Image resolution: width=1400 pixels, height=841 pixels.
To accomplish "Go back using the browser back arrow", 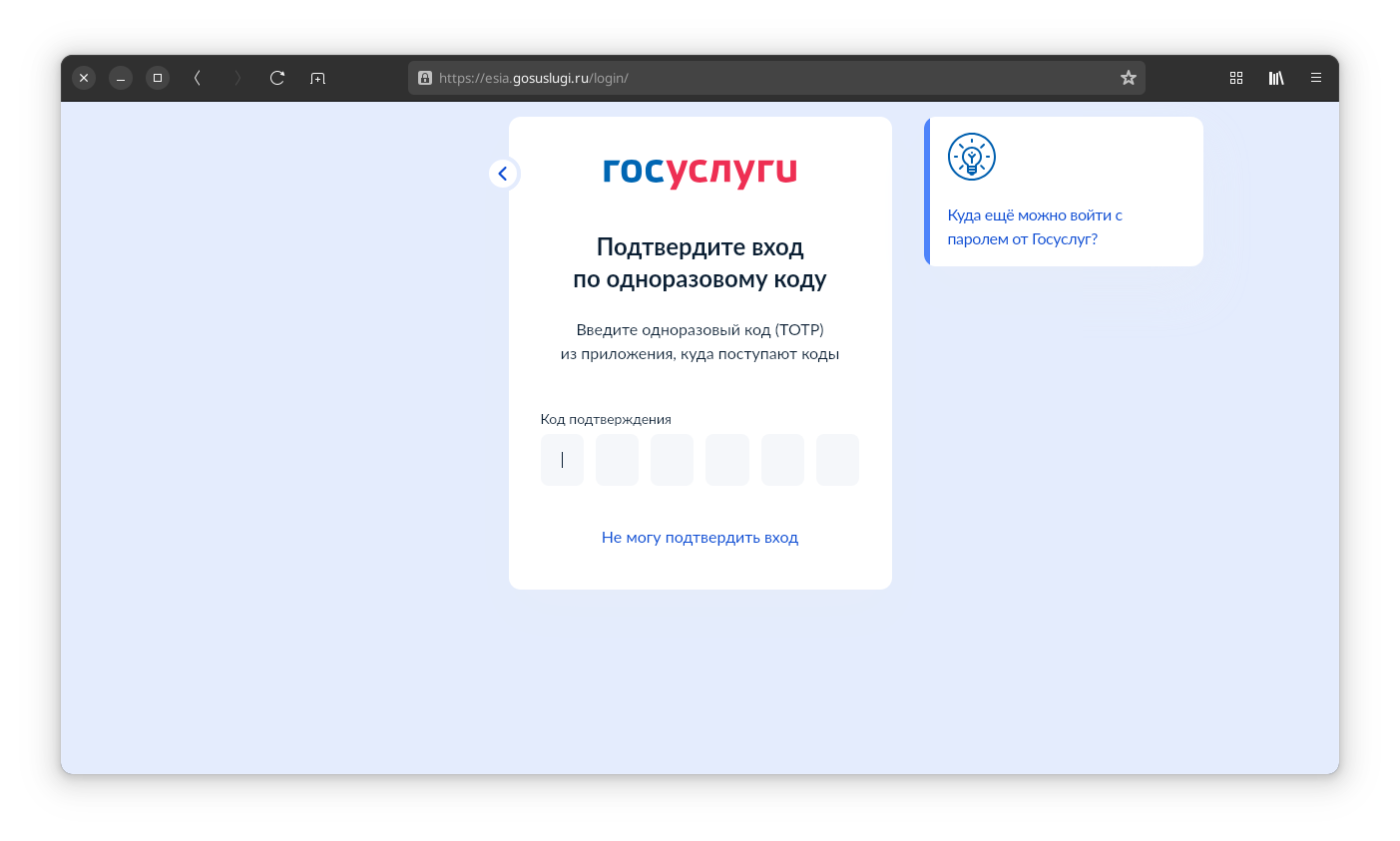I will [x=198, y=78].
